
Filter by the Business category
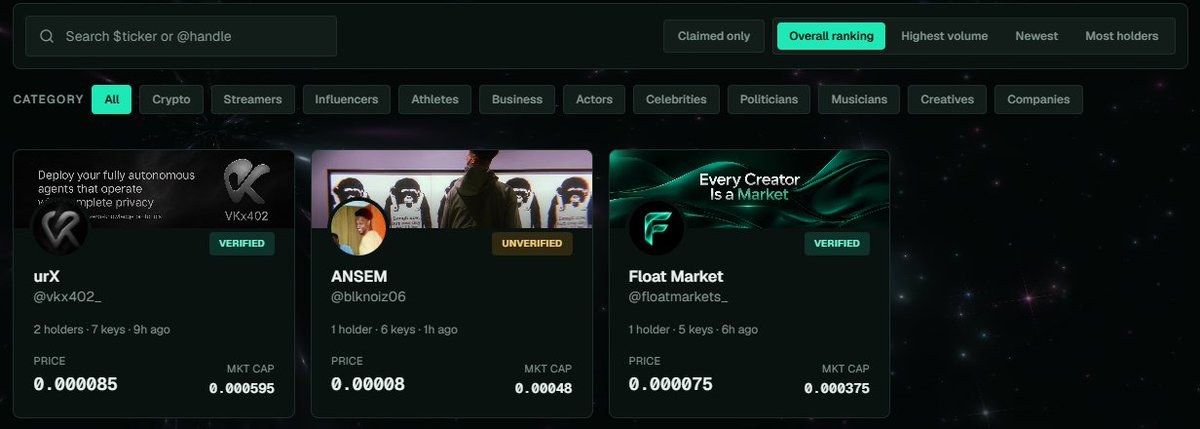pyautogui.click(x=517, y=99)
